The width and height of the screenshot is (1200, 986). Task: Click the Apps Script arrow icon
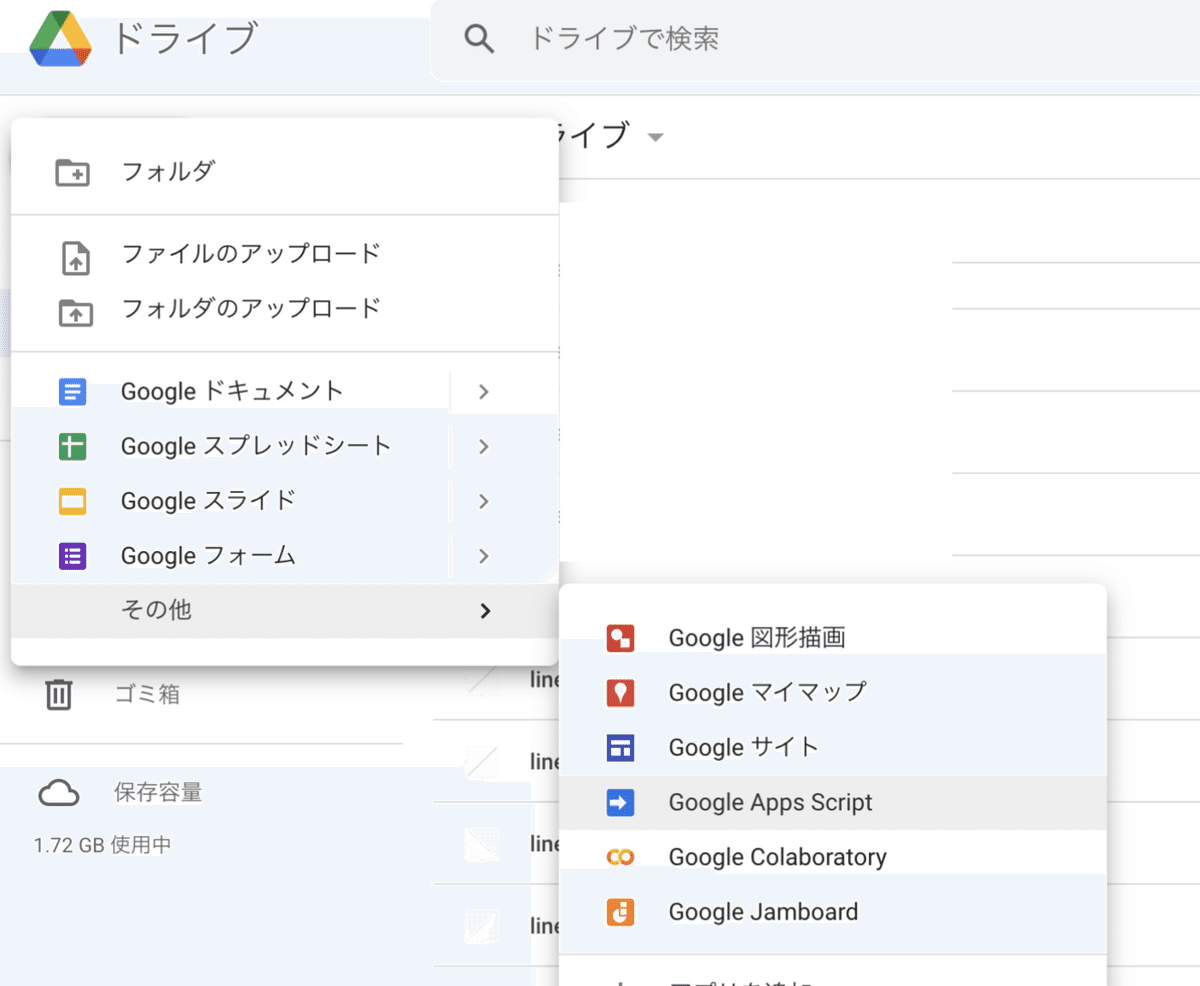[x=620, y=802]
